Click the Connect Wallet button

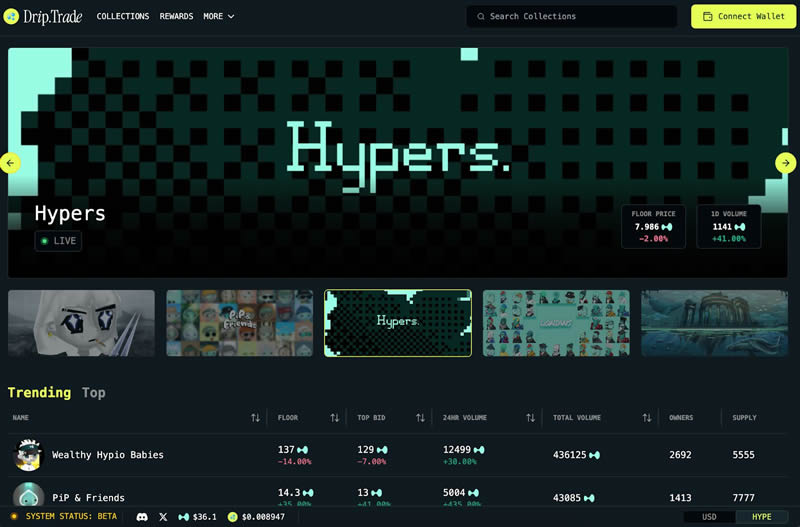point(743,17)
